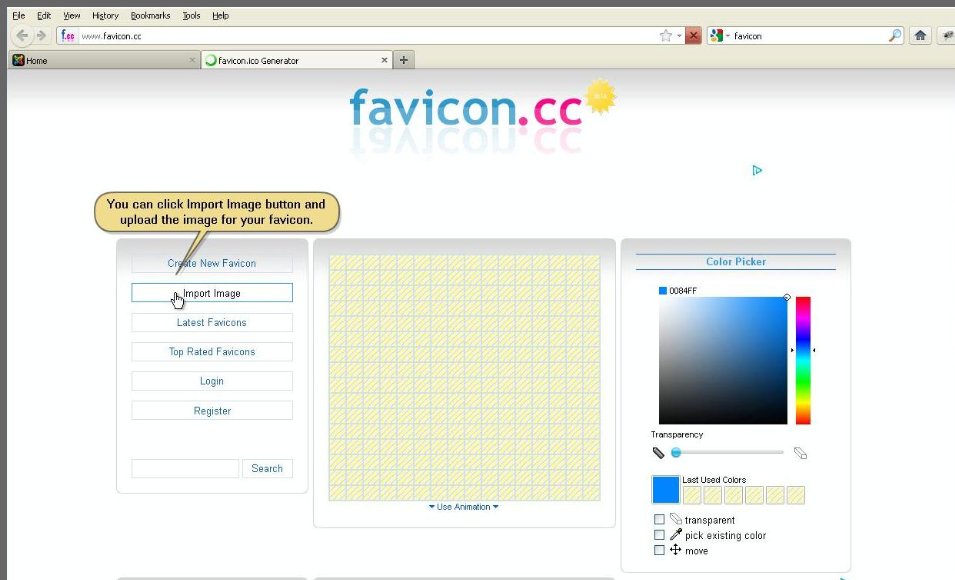
Task: Click the Home tab's favicon
Action: (18, 60)
